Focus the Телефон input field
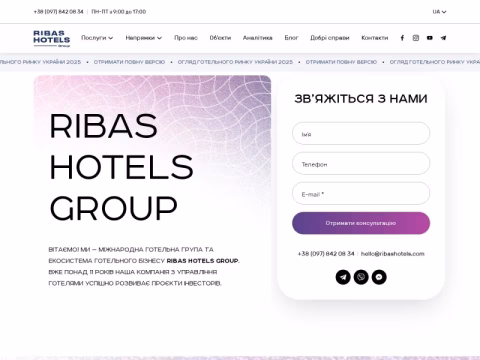 tap(361, 163)
